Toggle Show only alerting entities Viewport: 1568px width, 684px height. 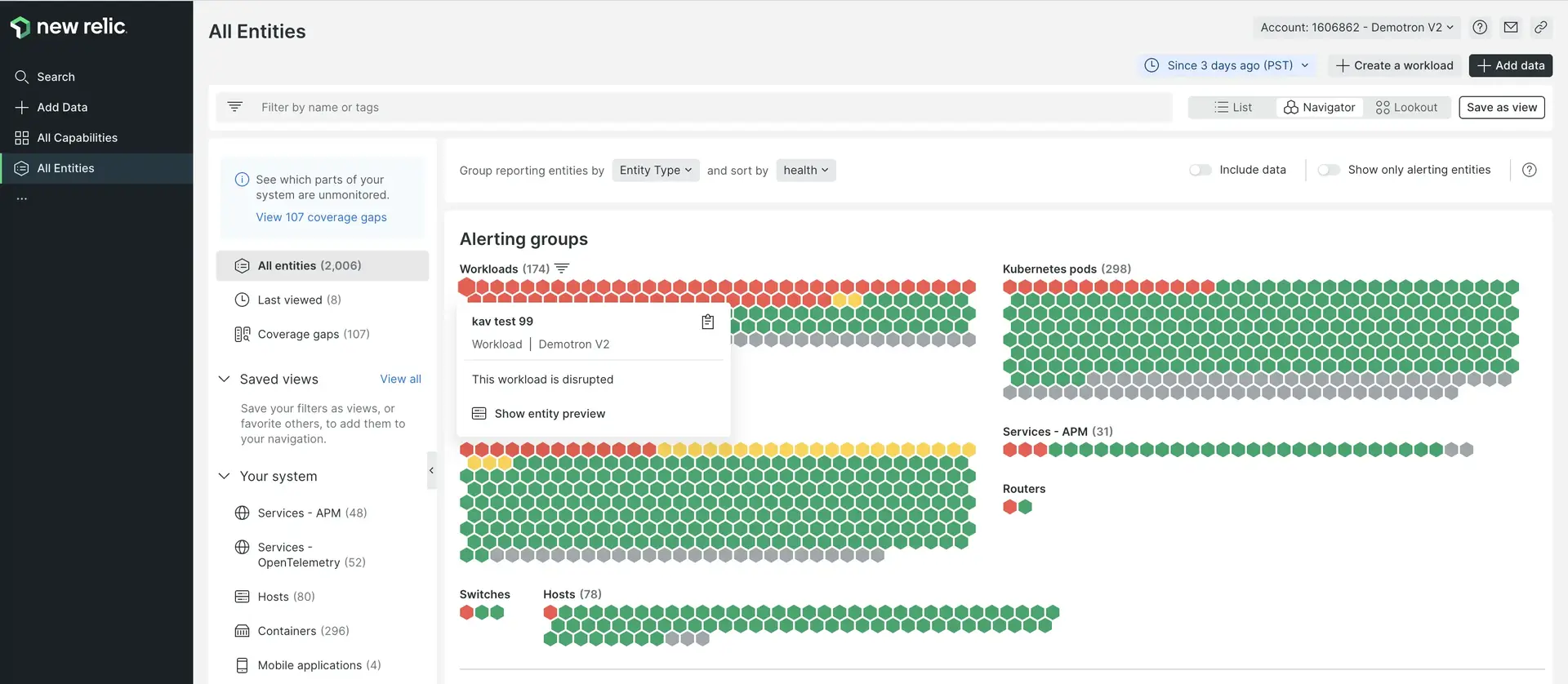tap(1328, 170)
